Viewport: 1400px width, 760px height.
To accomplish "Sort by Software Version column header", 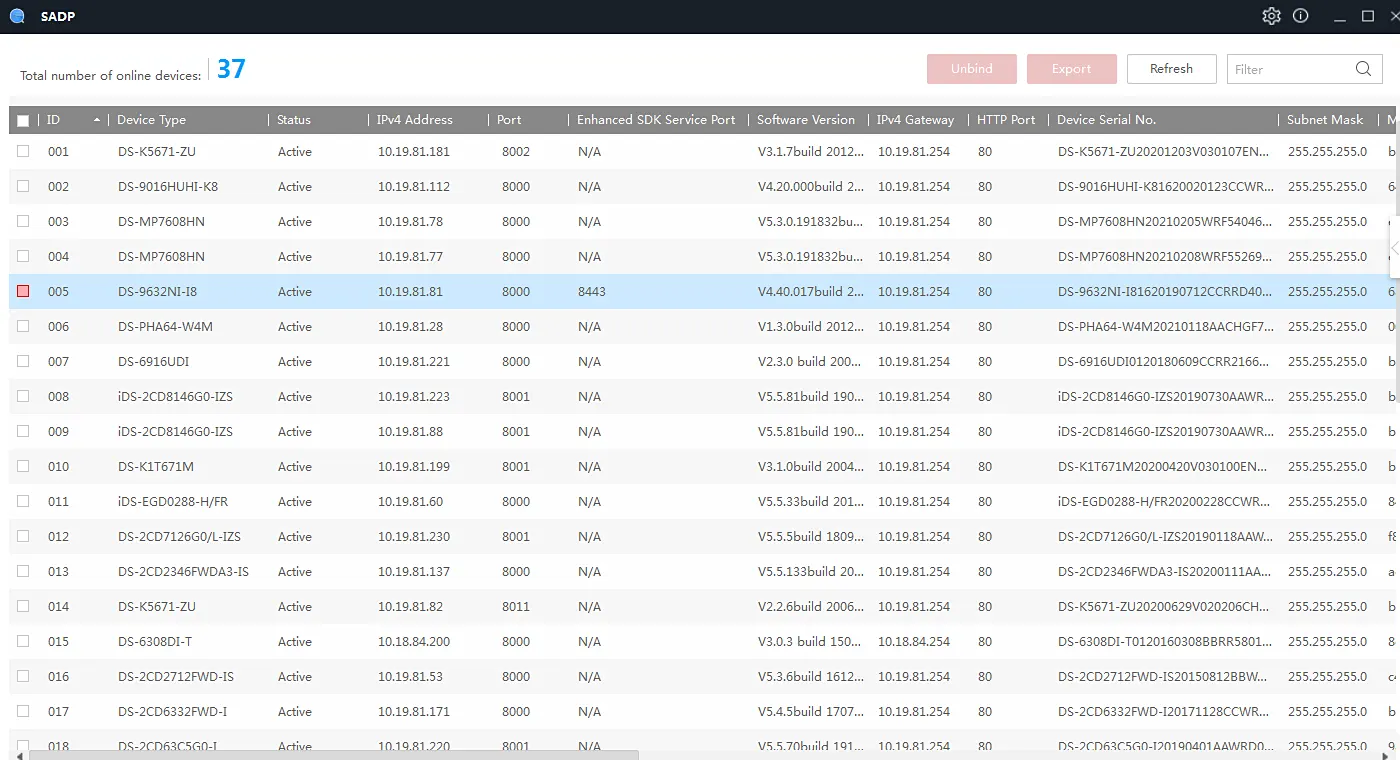I will [x=806, y=120].
